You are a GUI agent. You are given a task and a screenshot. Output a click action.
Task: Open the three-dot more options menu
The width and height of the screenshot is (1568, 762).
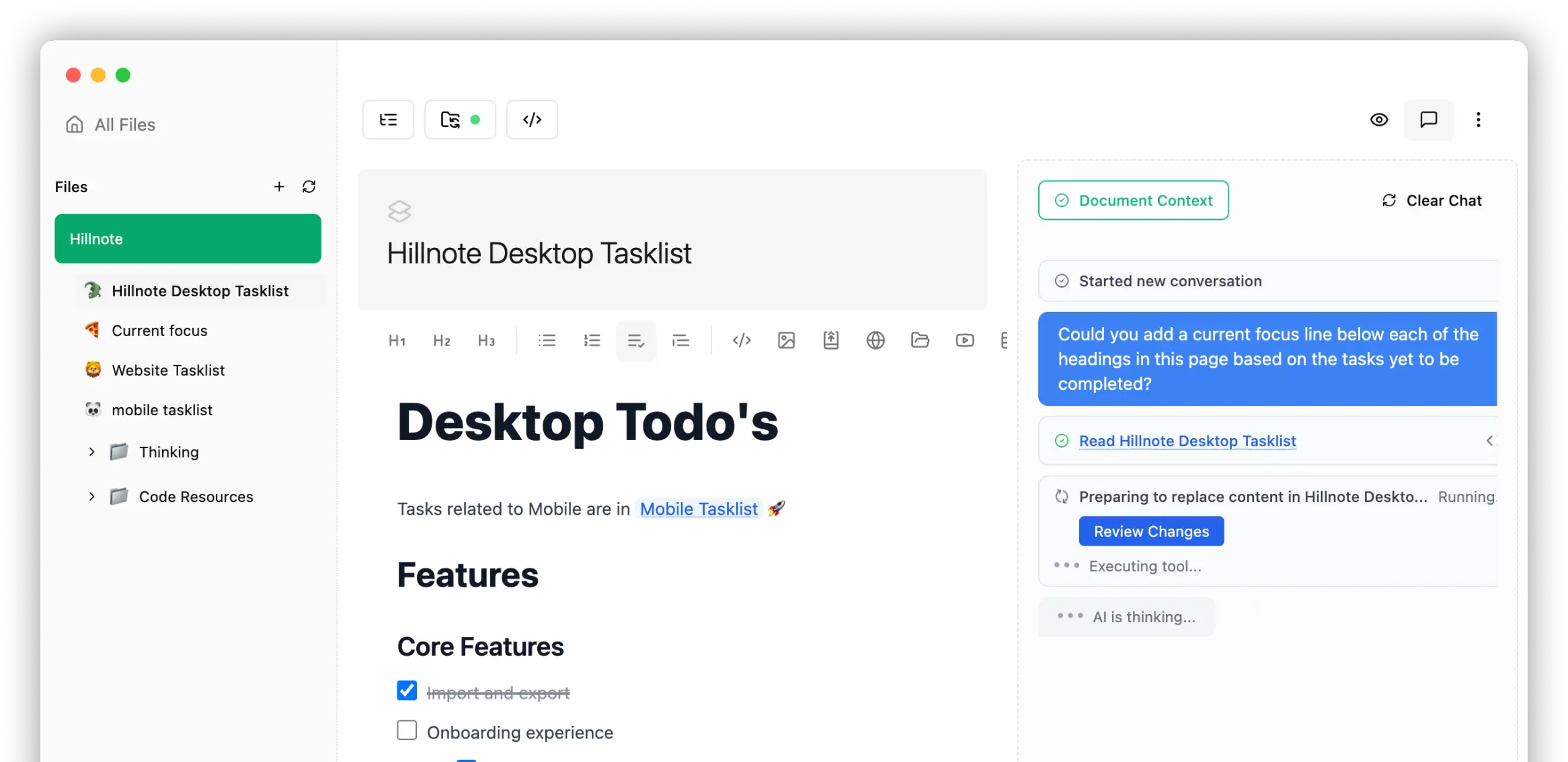(1478, 120)
